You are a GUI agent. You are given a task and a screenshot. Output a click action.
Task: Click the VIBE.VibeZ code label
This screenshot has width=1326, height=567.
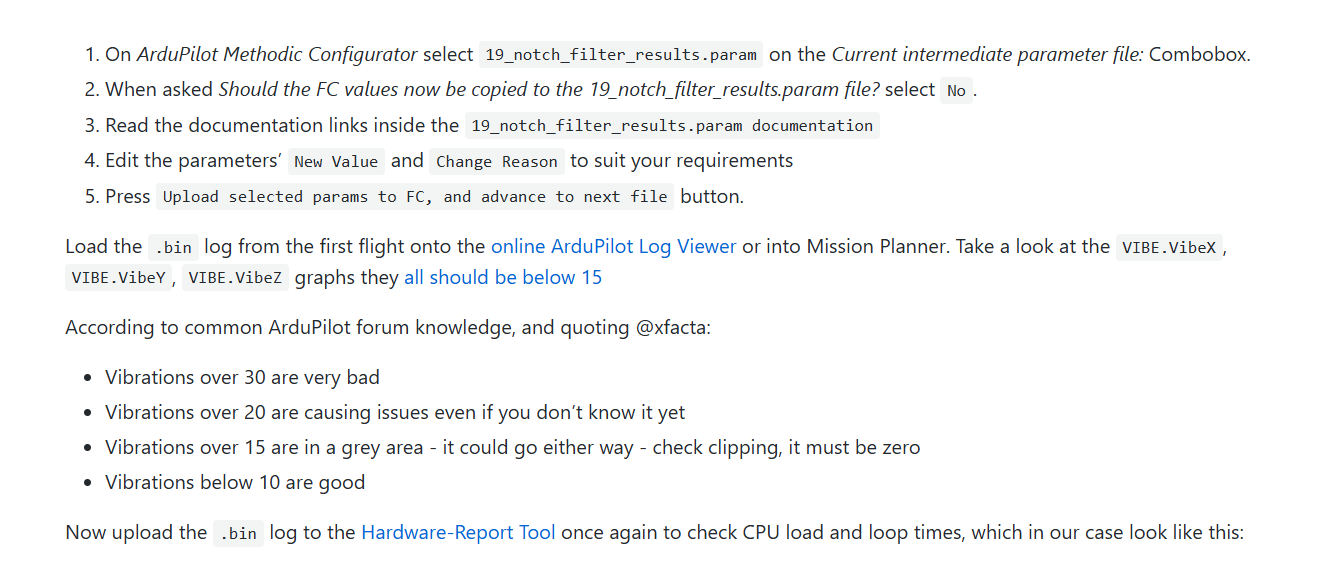tap(235, 278)
